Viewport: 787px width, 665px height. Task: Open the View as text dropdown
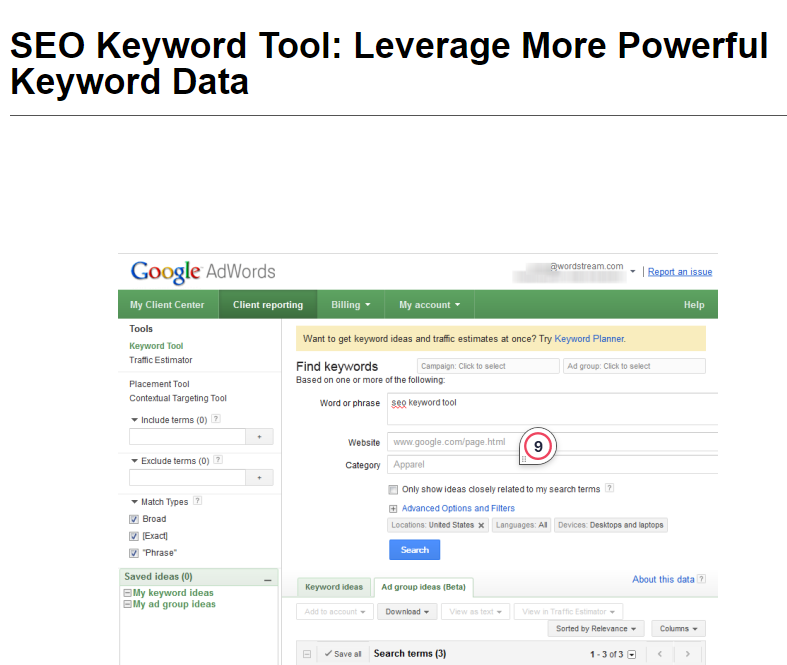click(x=475, y=612)
